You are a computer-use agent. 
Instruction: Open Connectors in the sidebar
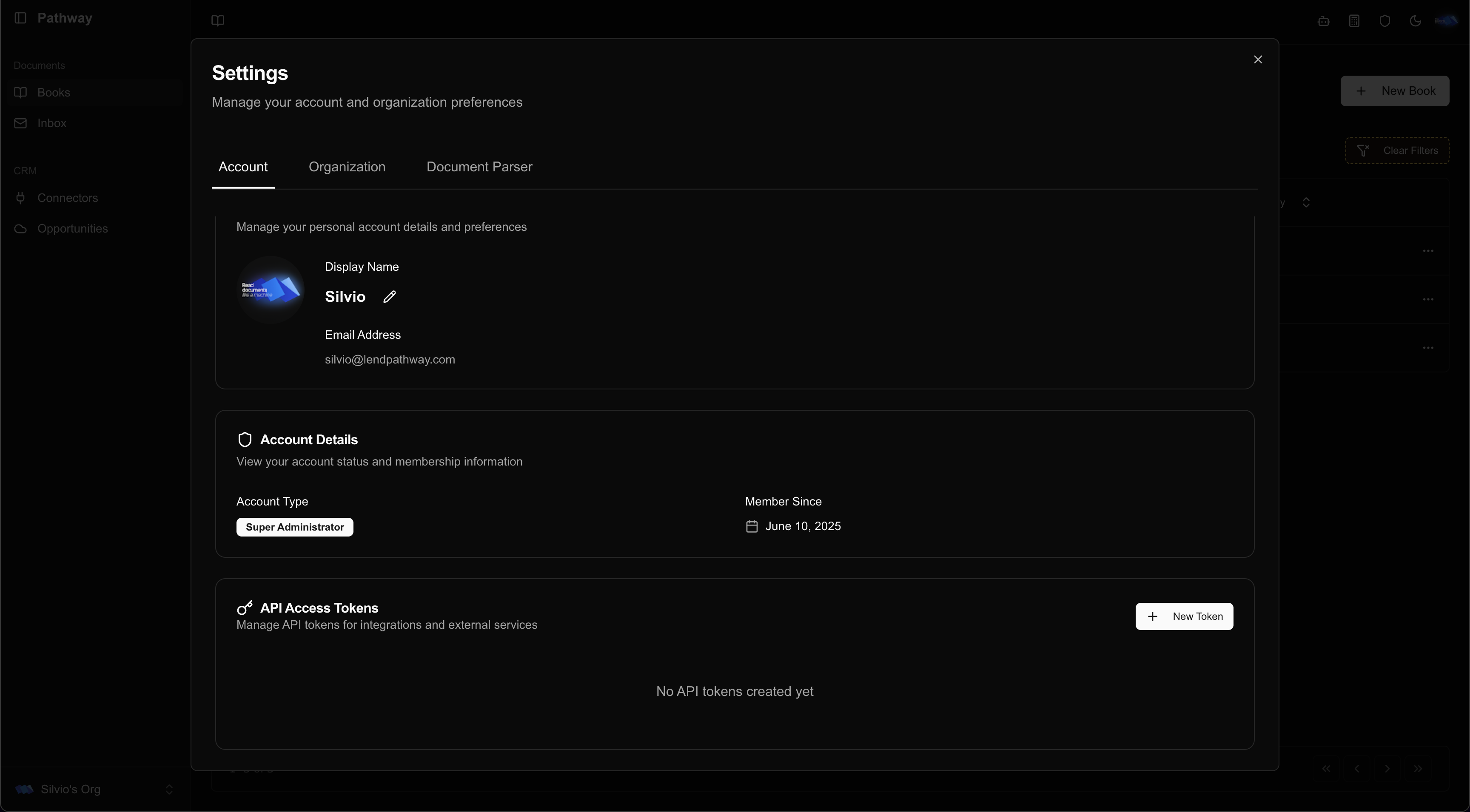coord(67,198)
